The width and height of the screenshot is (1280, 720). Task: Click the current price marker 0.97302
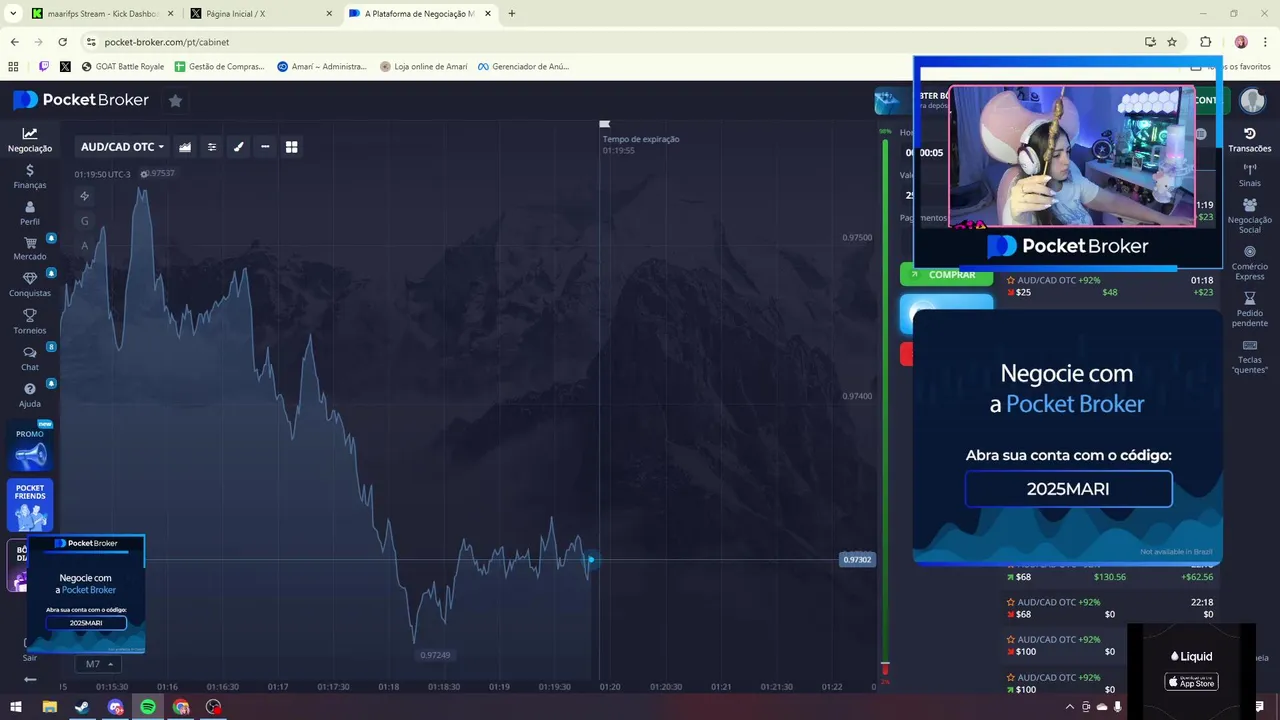point(857,560)
